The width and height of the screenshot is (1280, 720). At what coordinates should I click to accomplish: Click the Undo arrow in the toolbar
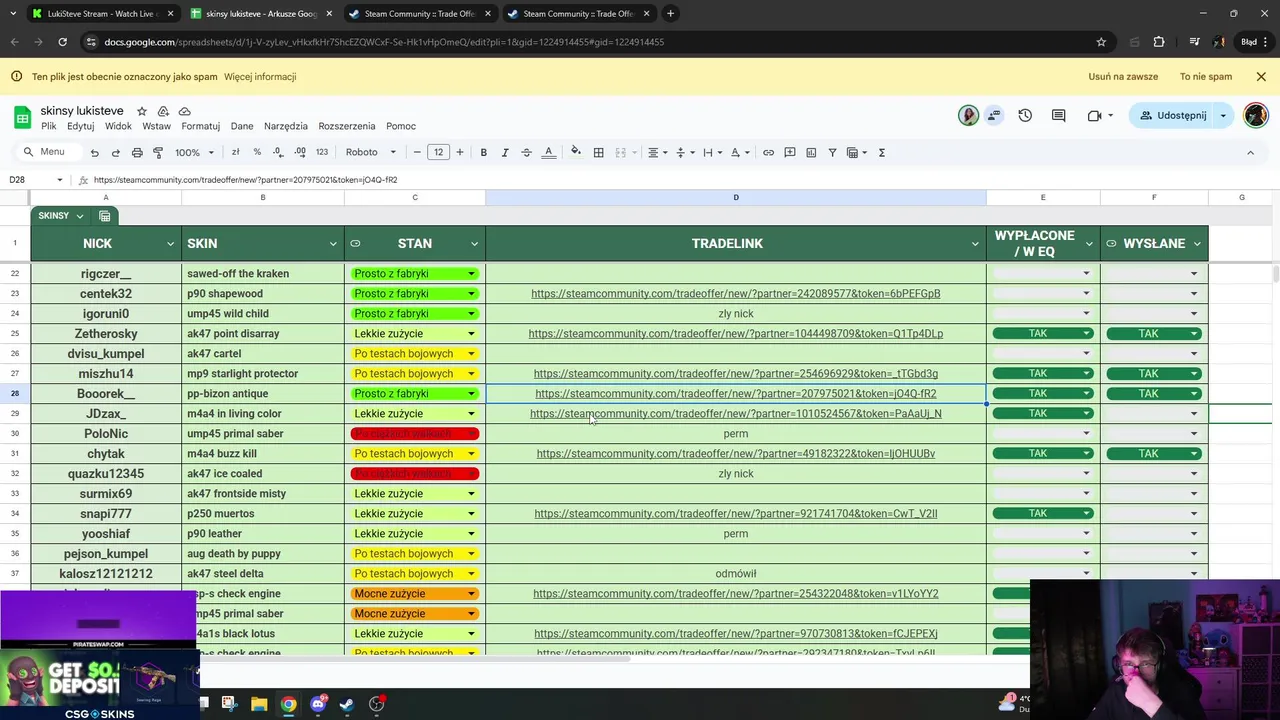94,152
